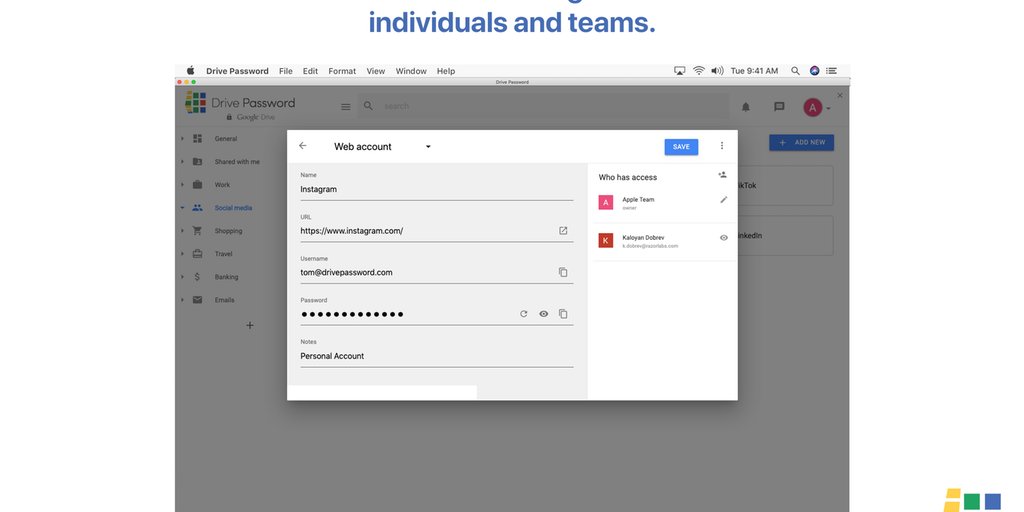
Task: Click the Siri icon in menu bar
Action: 814,71
